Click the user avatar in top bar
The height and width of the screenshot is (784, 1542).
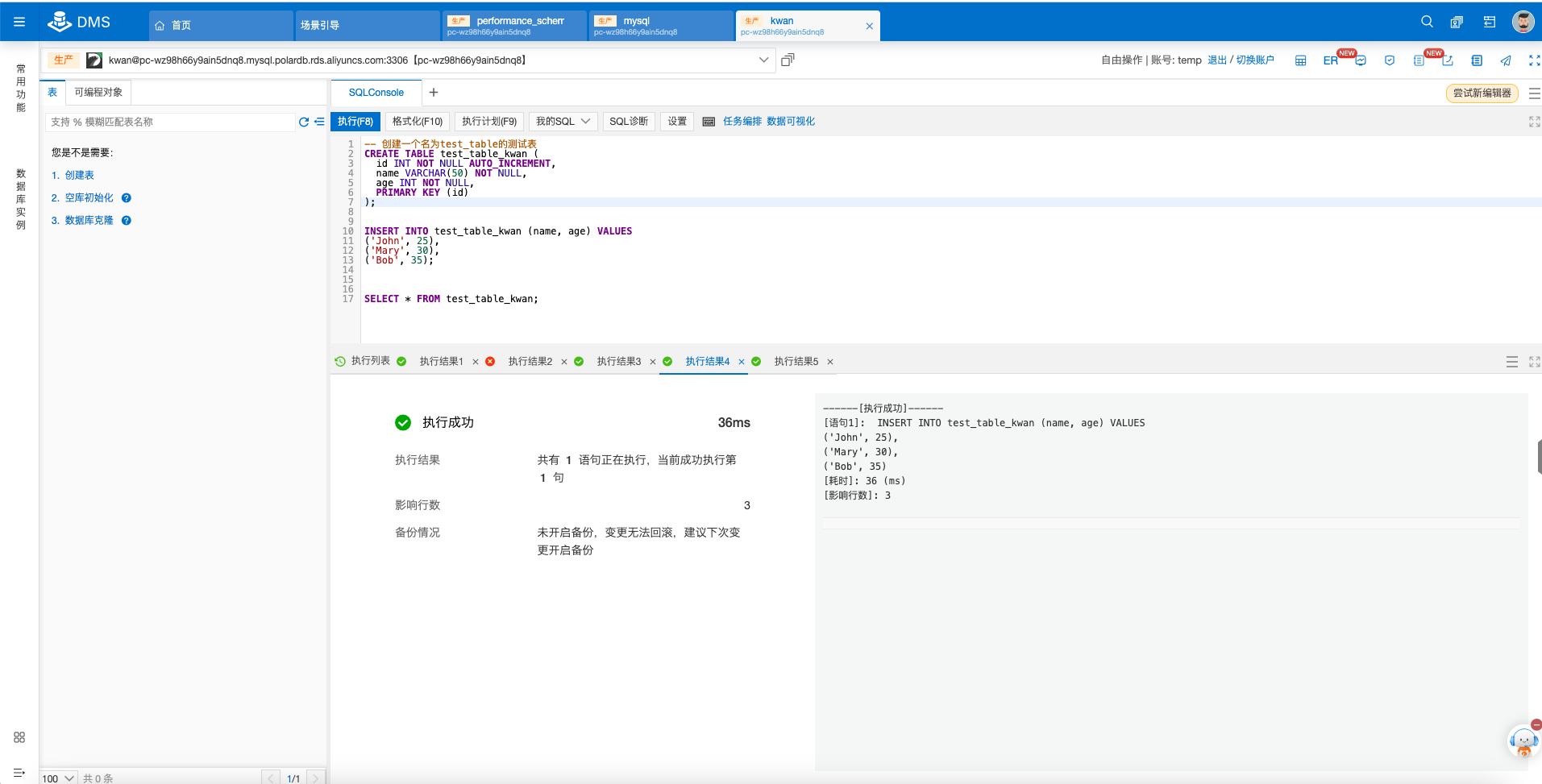point(1523,22)
